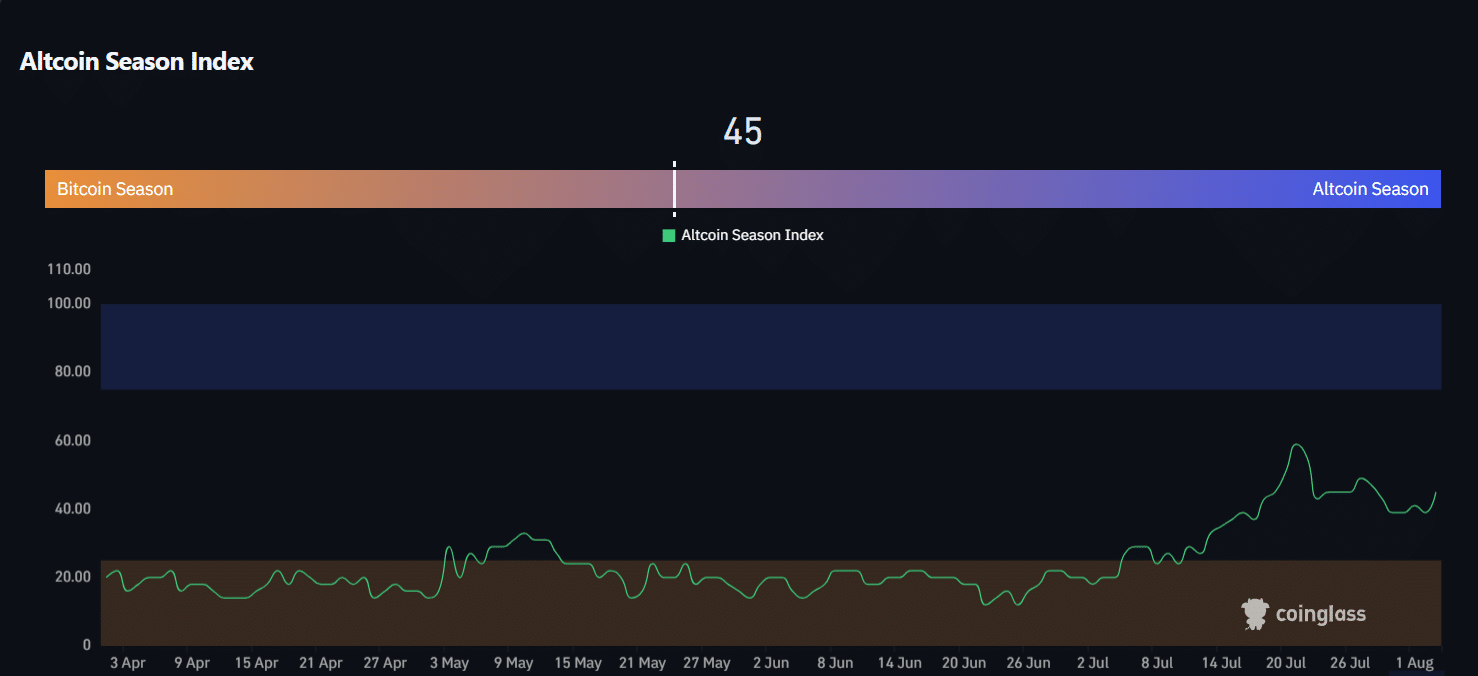Click the 100.00 y-axis label
1478x676 pixels.
69,303
